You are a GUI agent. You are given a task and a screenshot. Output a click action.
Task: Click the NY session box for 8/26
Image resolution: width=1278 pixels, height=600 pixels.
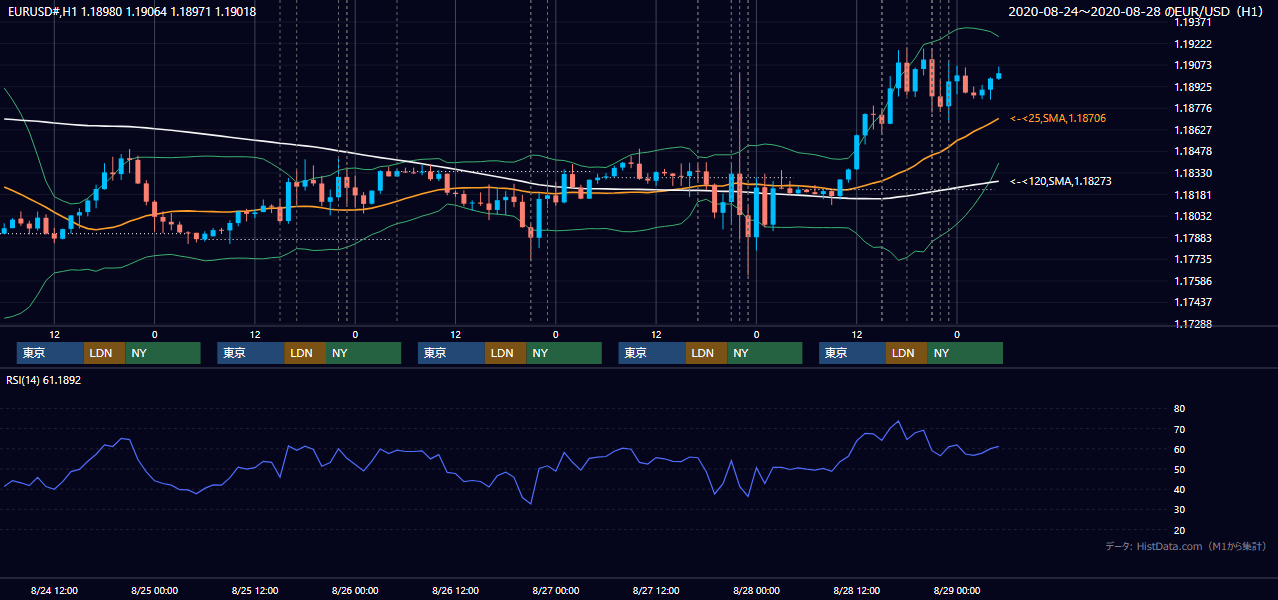point(564,353)
